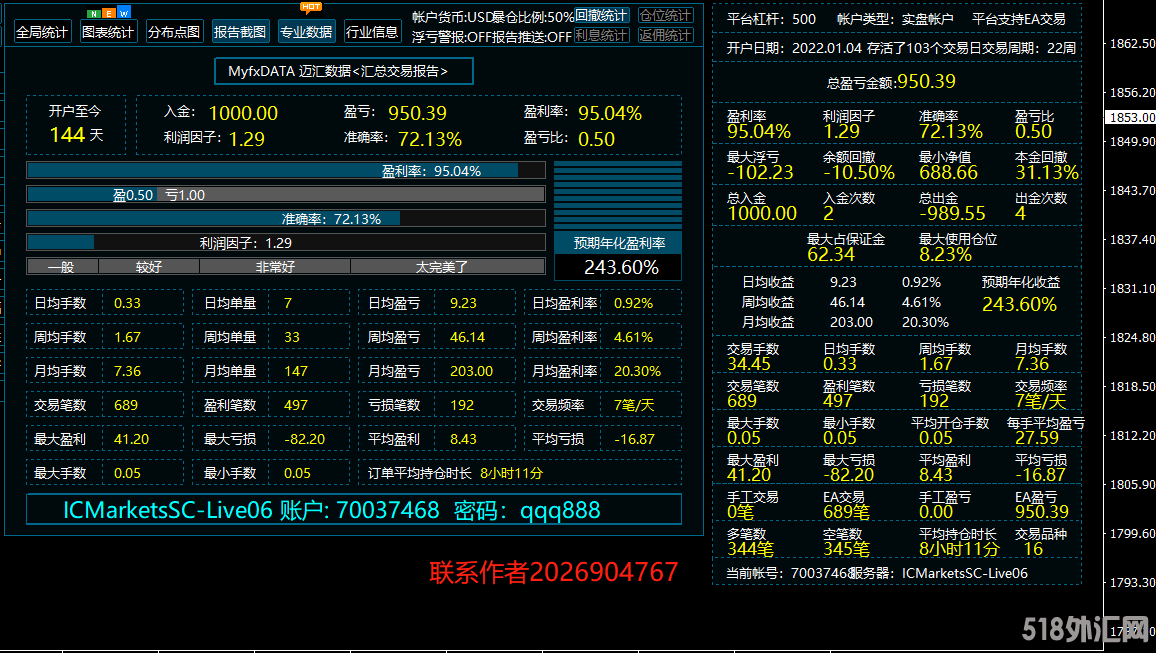Click the 周均盈亏 46.14 cell
The width and height of the screenshot is (1156, 653).
click(438, 337)
